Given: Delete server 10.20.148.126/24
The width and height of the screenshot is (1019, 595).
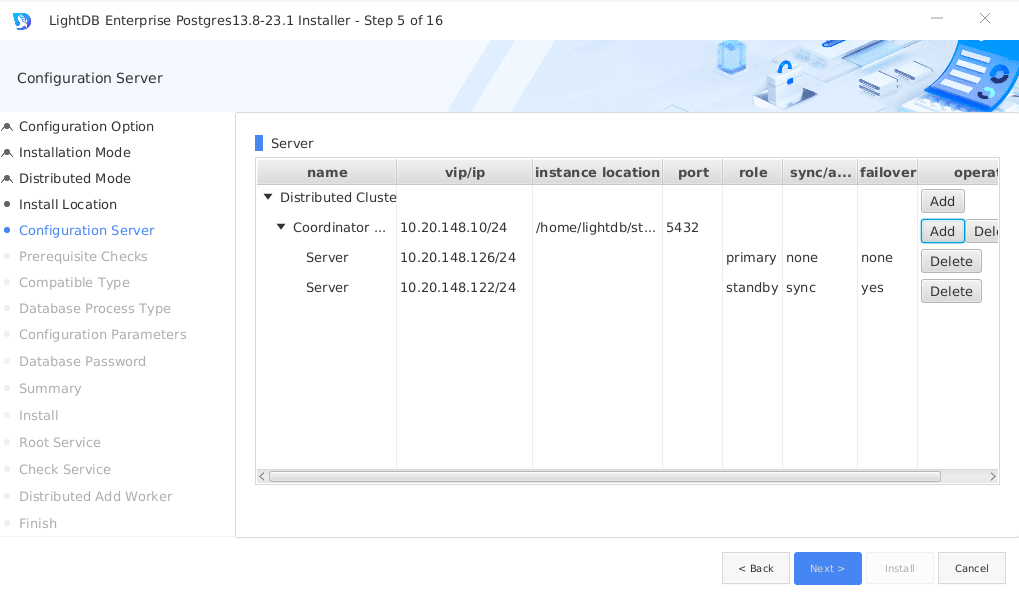Looking at the screenshot, I should (x=951, y=261).
